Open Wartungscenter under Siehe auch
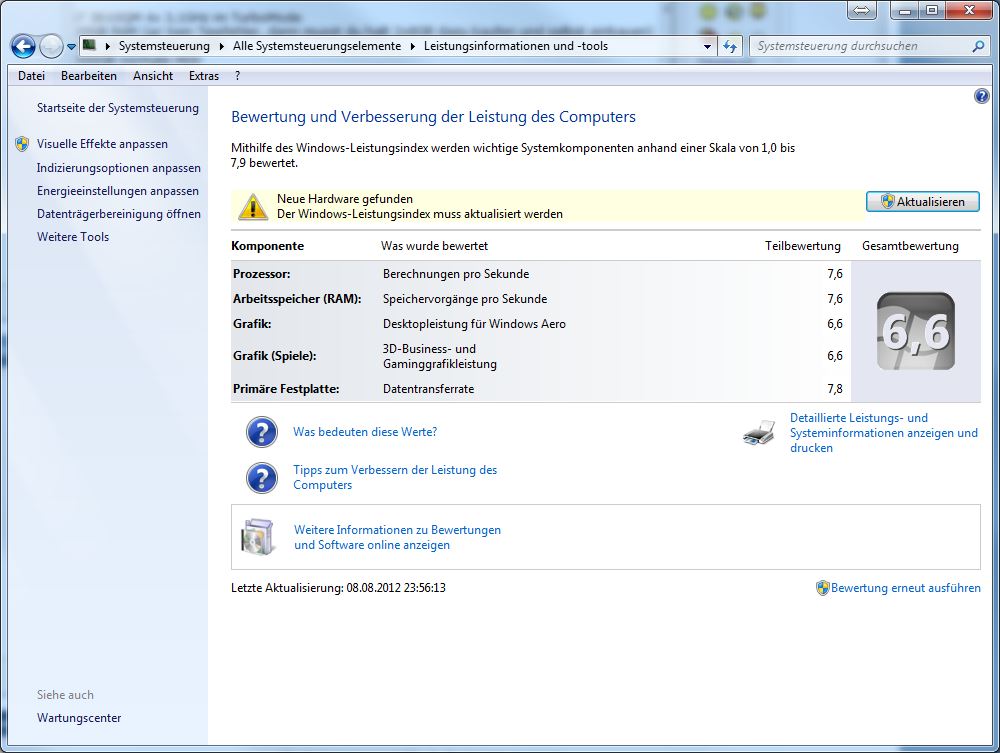The height and width of the screenshot is (753, 1000). (x=79, y=717)
